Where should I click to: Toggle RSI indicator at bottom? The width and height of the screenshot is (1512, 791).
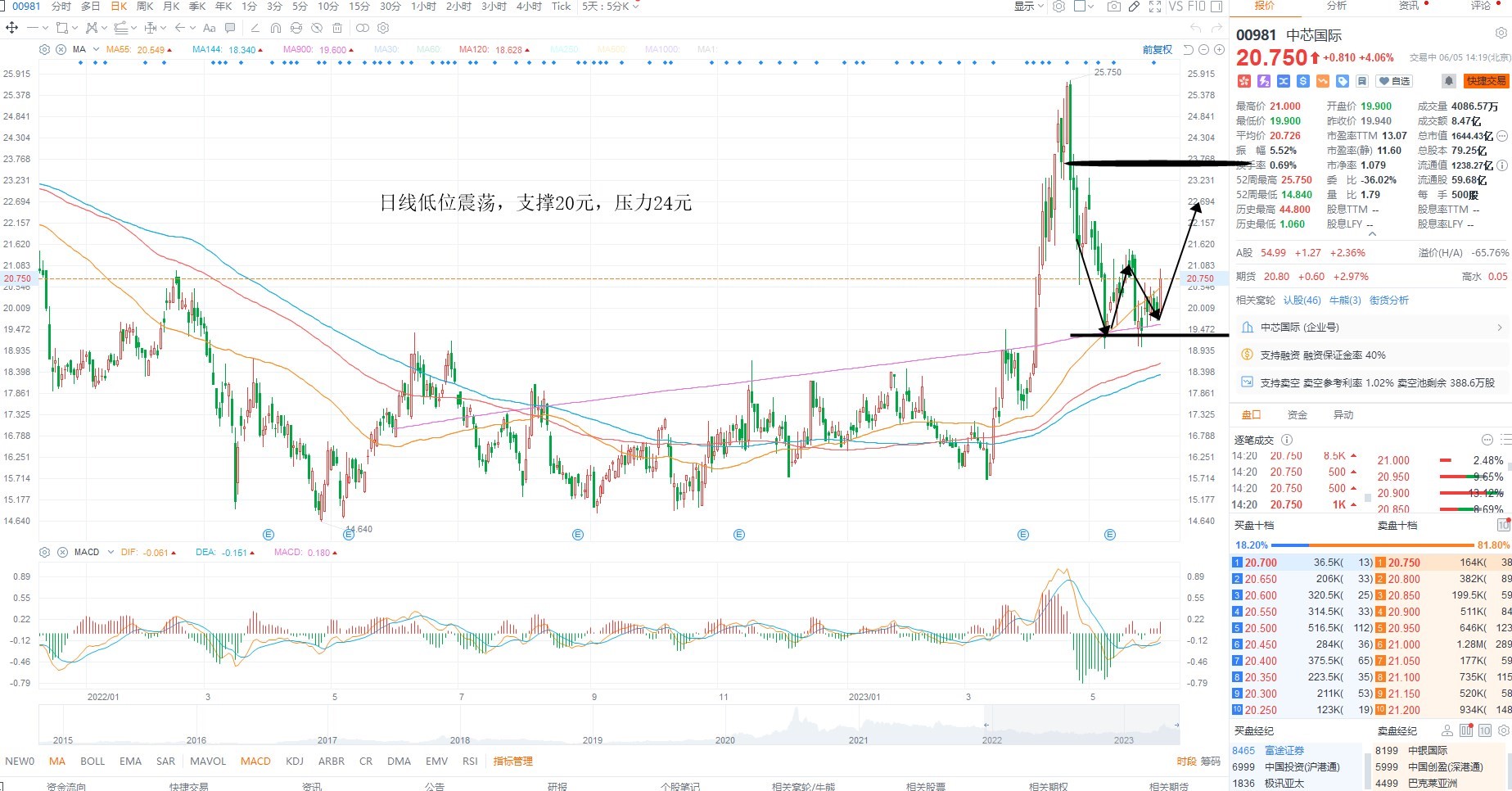pyautogui.click(x=470, y=761)
